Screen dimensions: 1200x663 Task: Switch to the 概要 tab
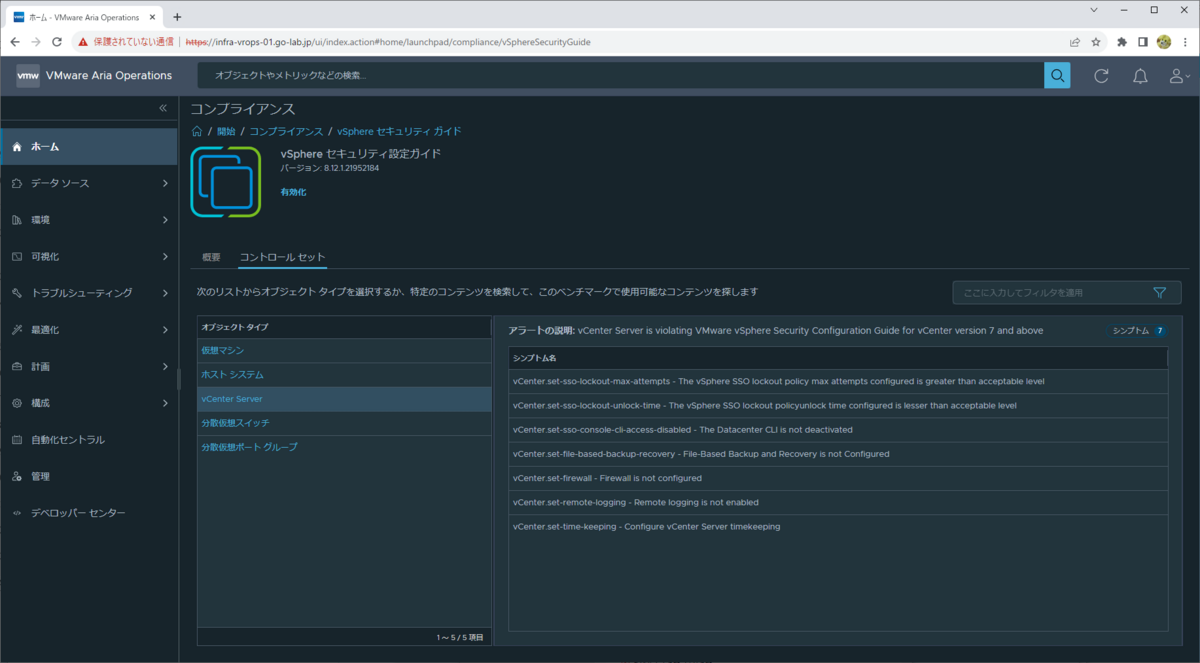click(x=210, y=256)
